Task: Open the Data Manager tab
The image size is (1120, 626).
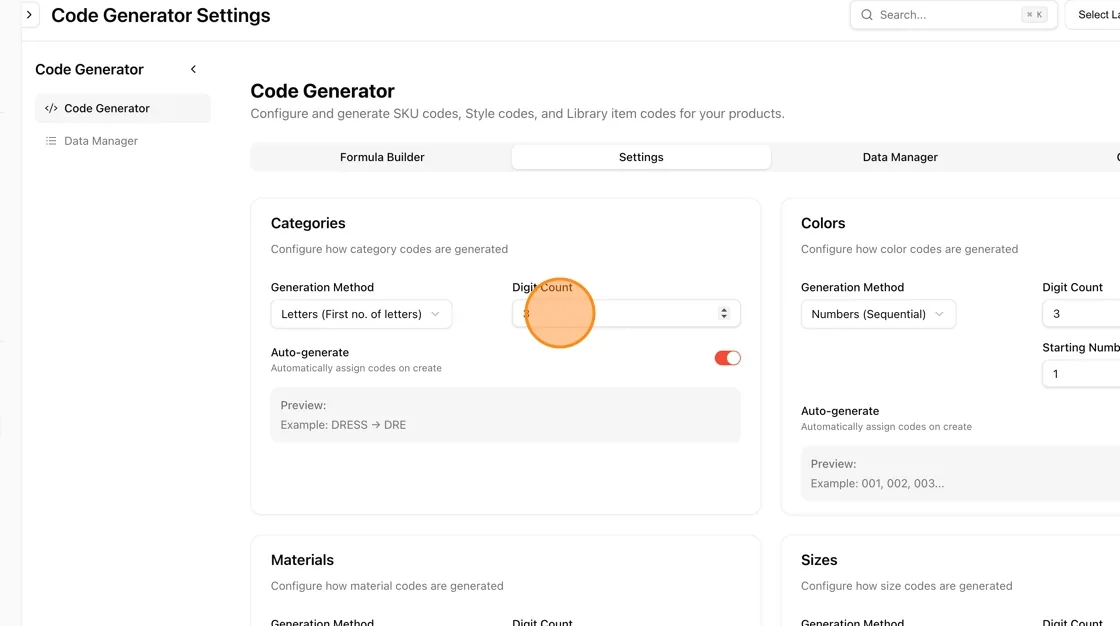Action: (x=900, y=157)
